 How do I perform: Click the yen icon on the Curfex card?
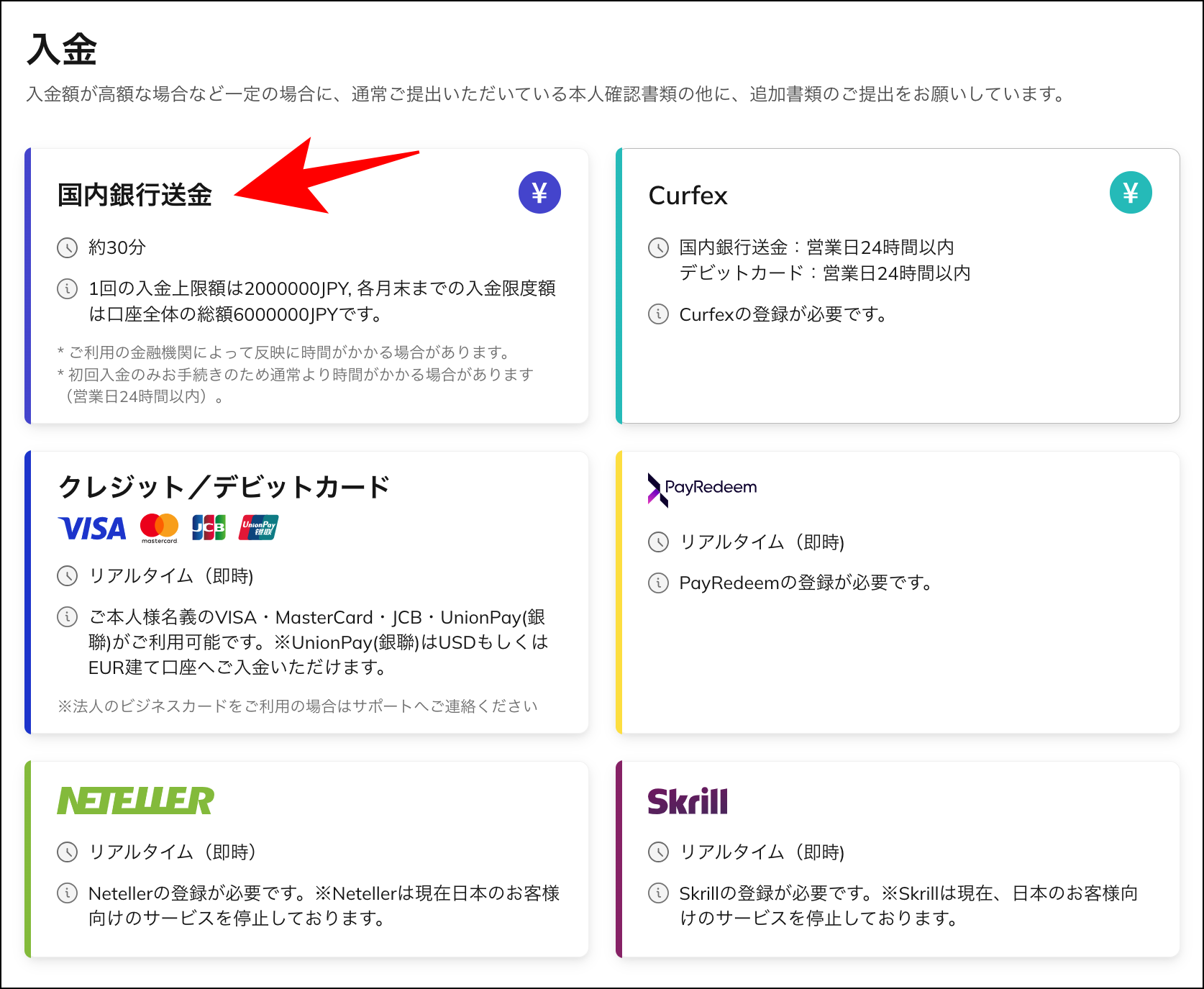tap(1131, 192)
